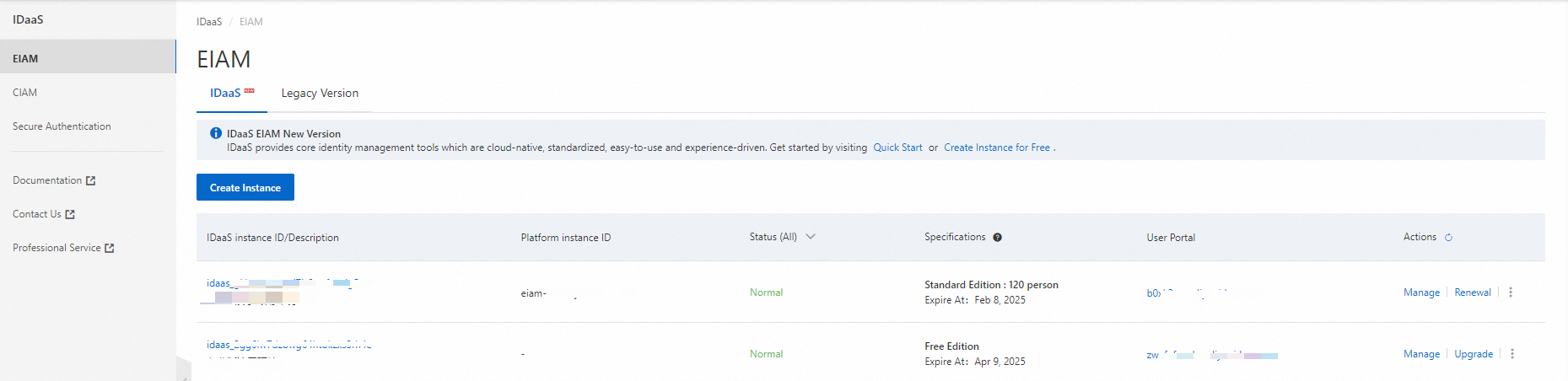Switch to the IDaaS tab
This screenshot has height=381, width=1568.
click(x=232, y=93)
